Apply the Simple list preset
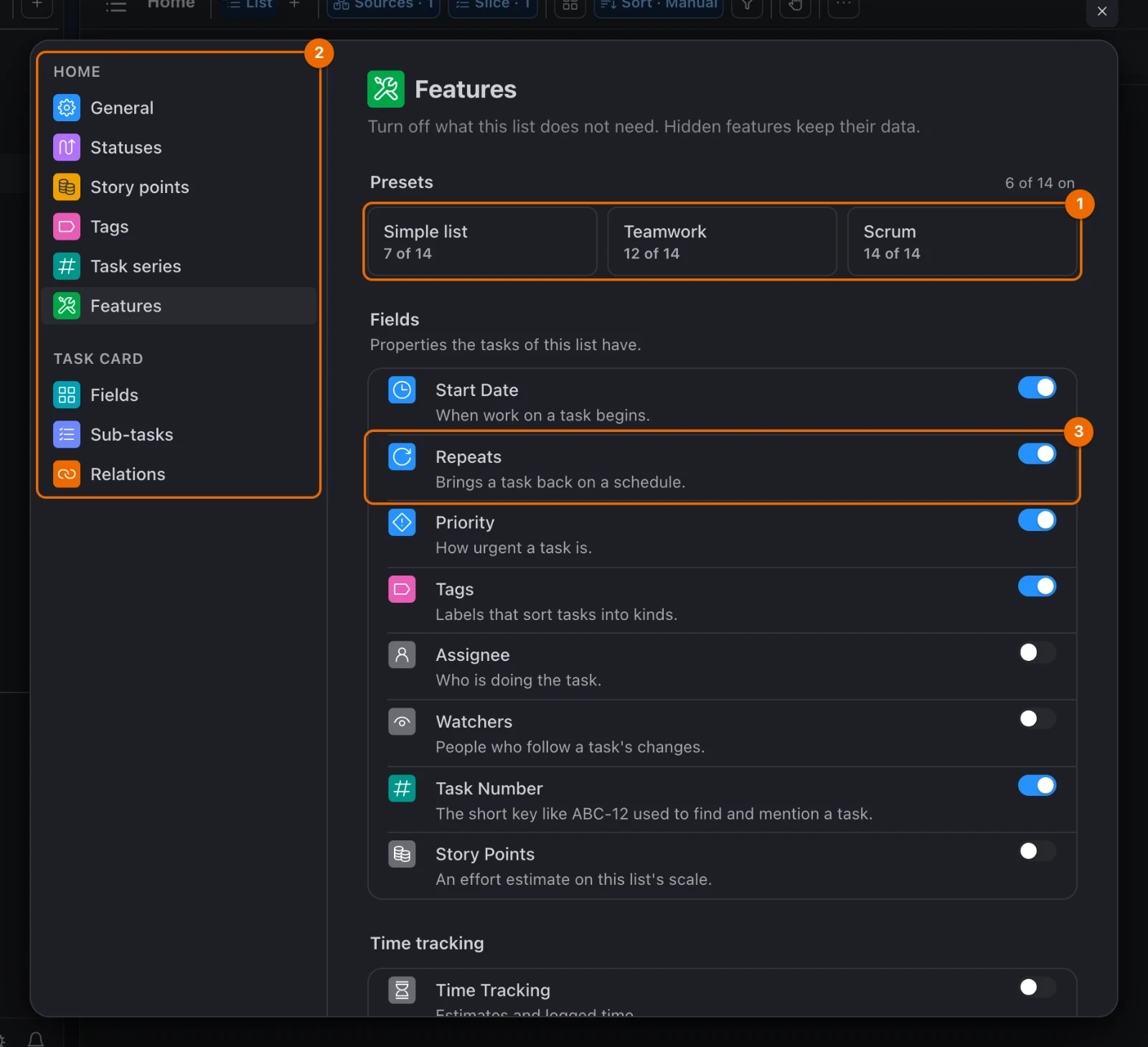The height and width of the screenshot is (1047, 1148). pyautogui.click(x=482, y=242)
